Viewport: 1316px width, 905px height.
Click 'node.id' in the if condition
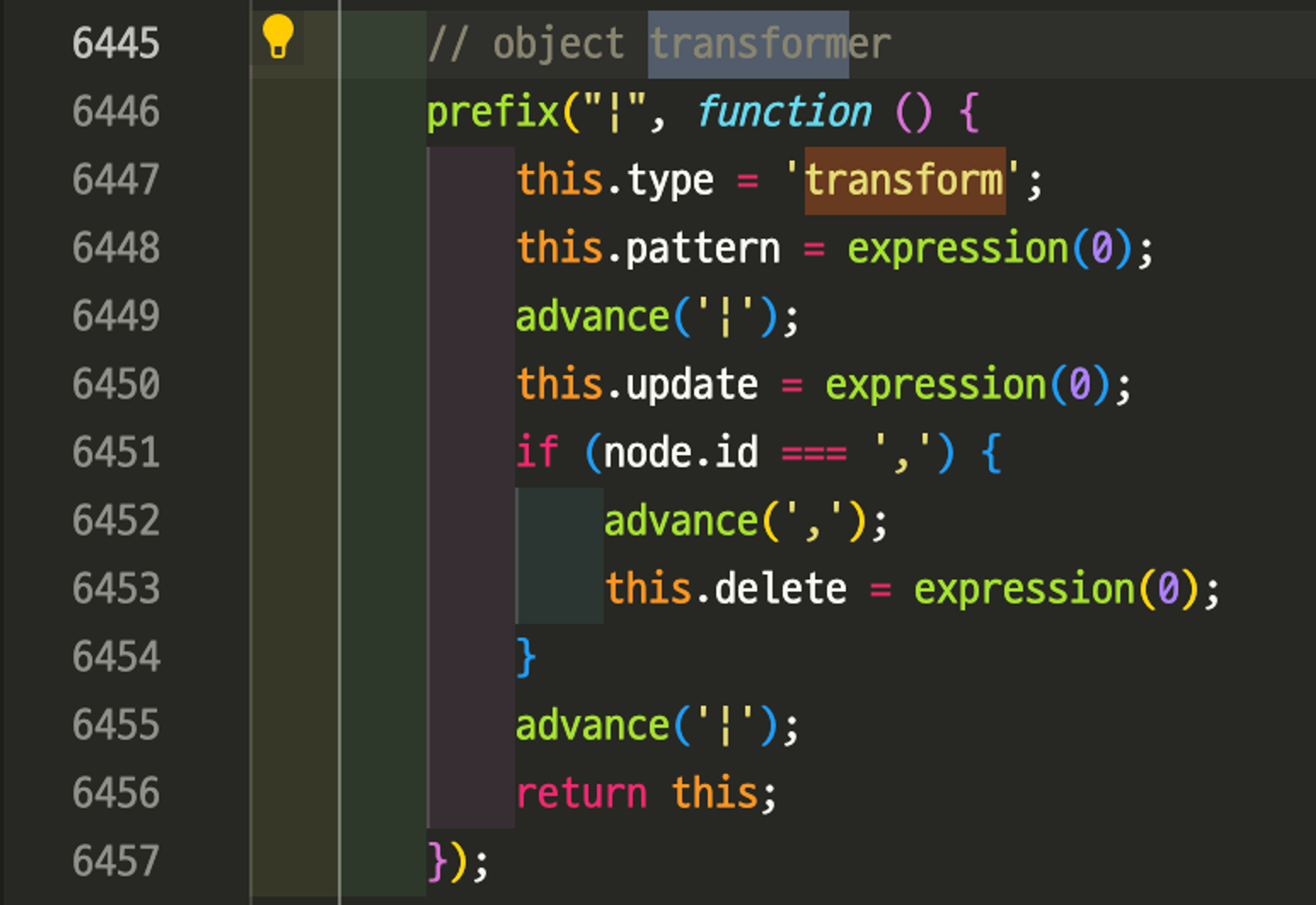click(x=680, y=452)
